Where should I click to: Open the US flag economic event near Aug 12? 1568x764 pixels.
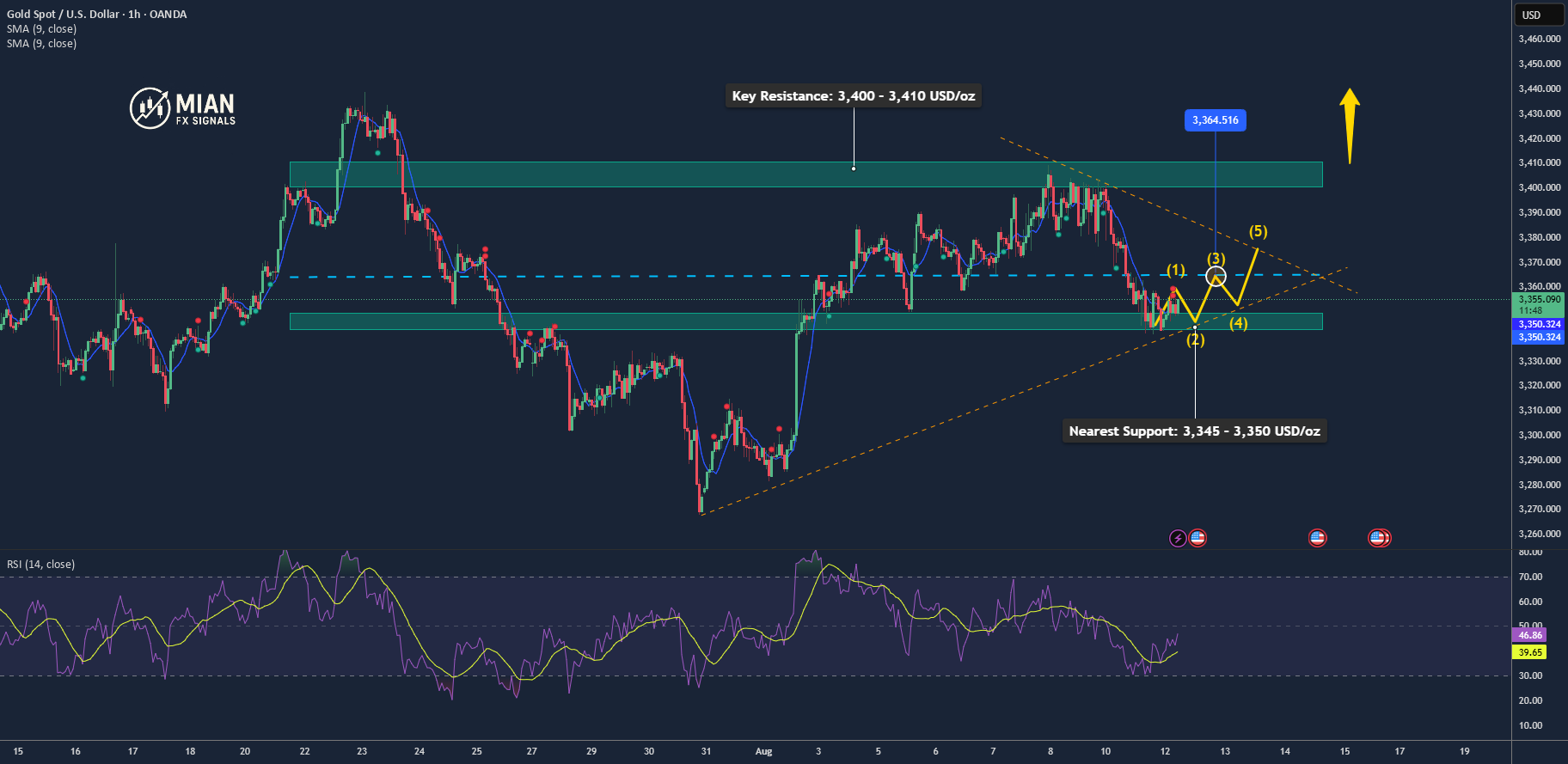1197,538
